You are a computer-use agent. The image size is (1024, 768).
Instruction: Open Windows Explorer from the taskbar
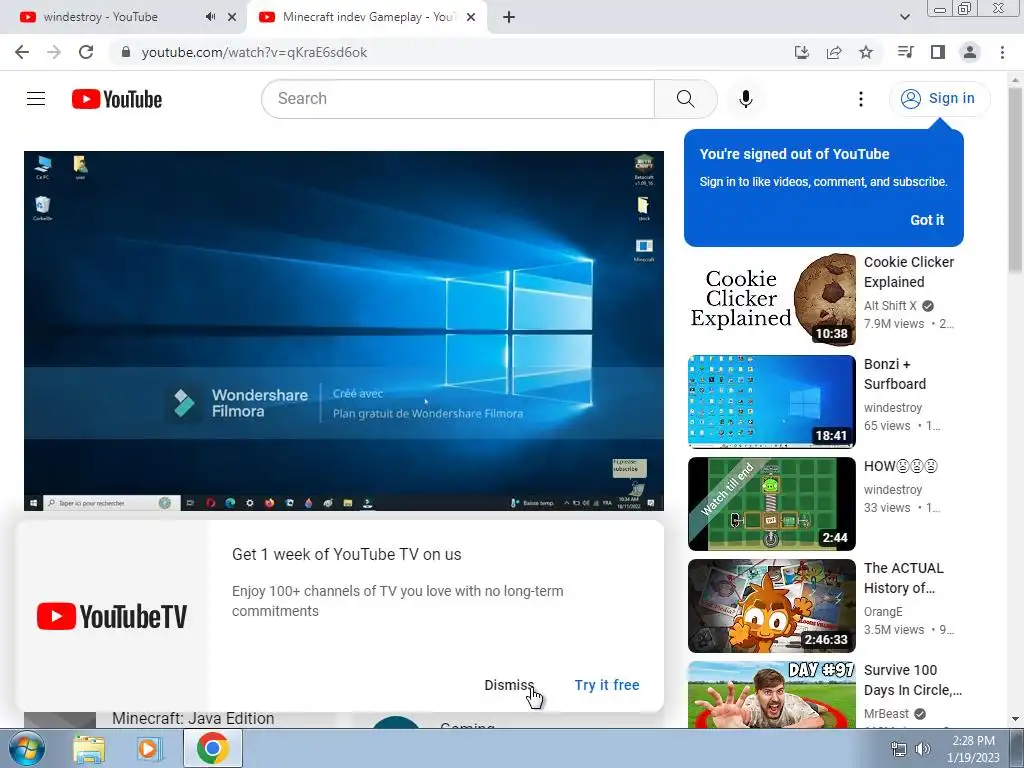point(89,748)
